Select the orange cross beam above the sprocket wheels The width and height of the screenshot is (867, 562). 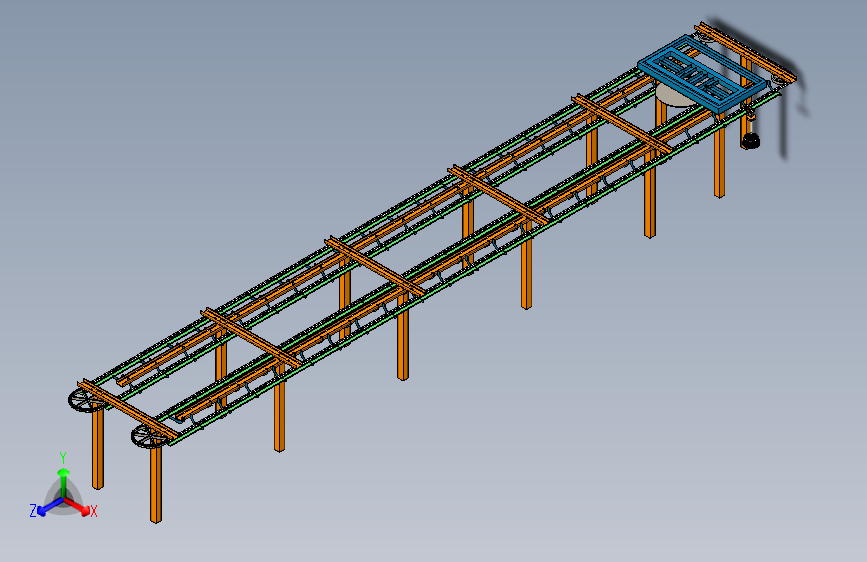click(127, 410)
